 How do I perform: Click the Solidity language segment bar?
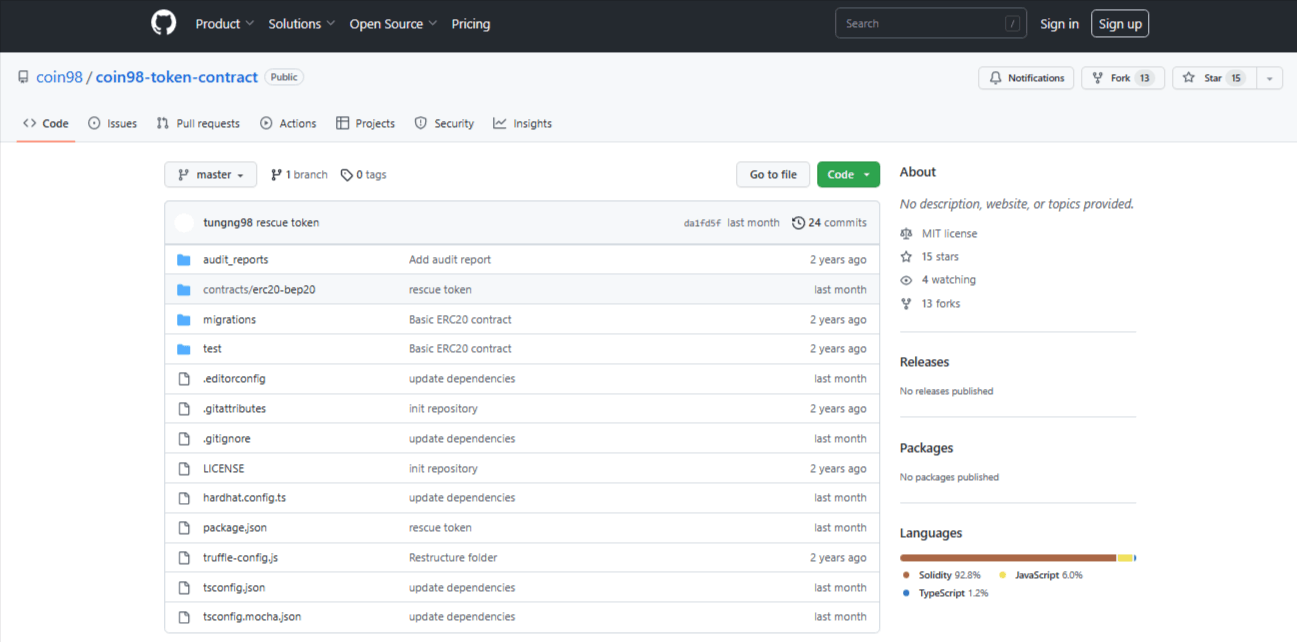coord(1008,558)
